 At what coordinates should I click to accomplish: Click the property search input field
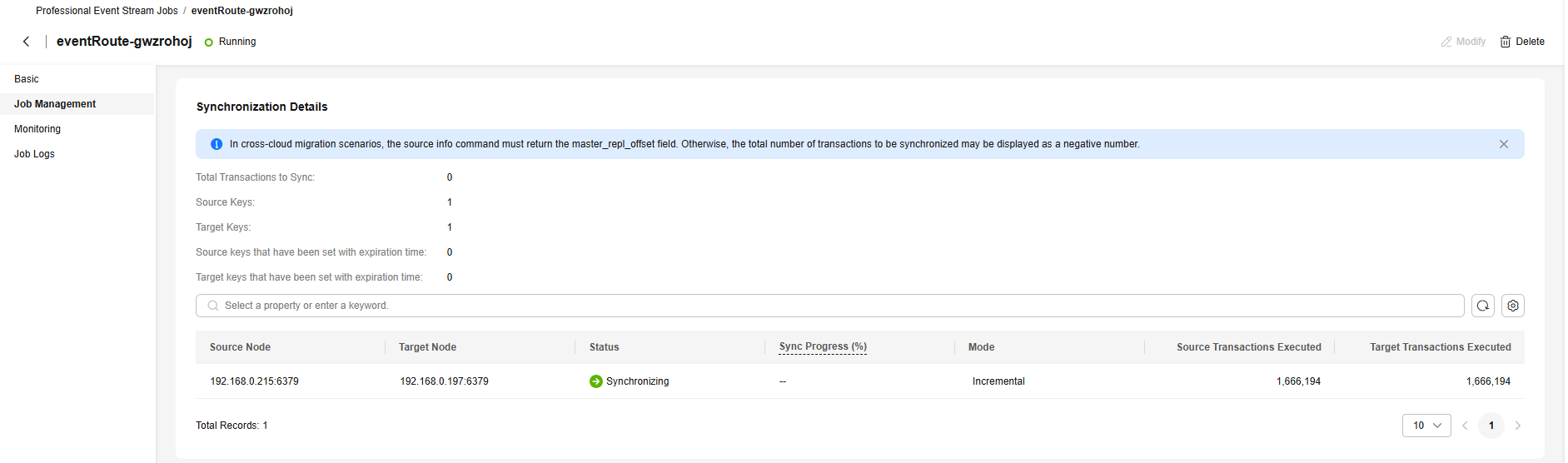pos(830,306)
